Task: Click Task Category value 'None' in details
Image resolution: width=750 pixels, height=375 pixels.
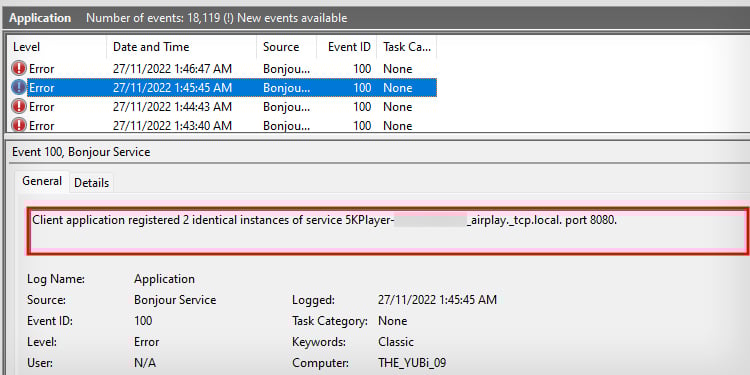Action: pos(392,320)
